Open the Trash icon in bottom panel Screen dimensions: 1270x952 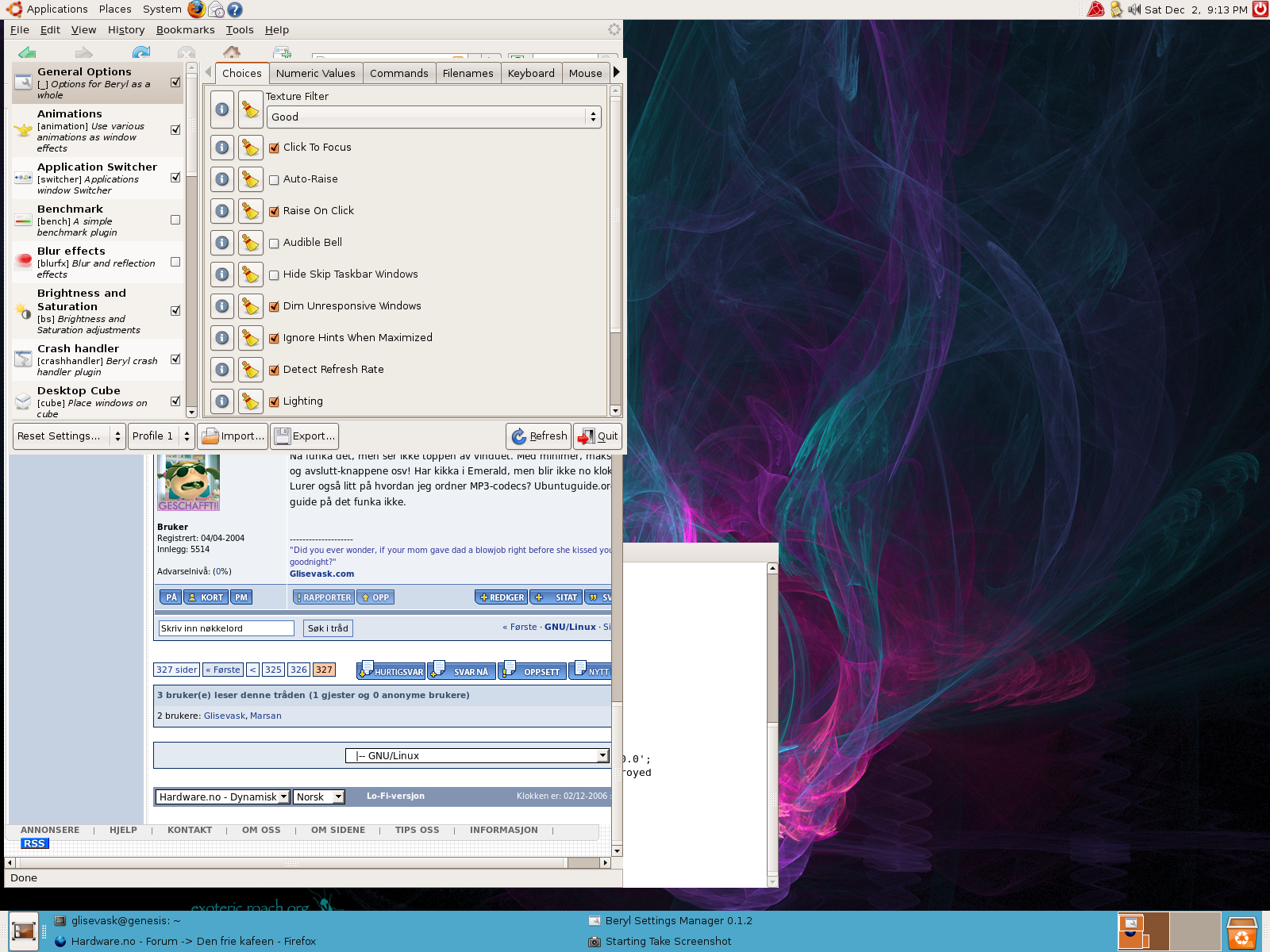(x=1242, y=932)
